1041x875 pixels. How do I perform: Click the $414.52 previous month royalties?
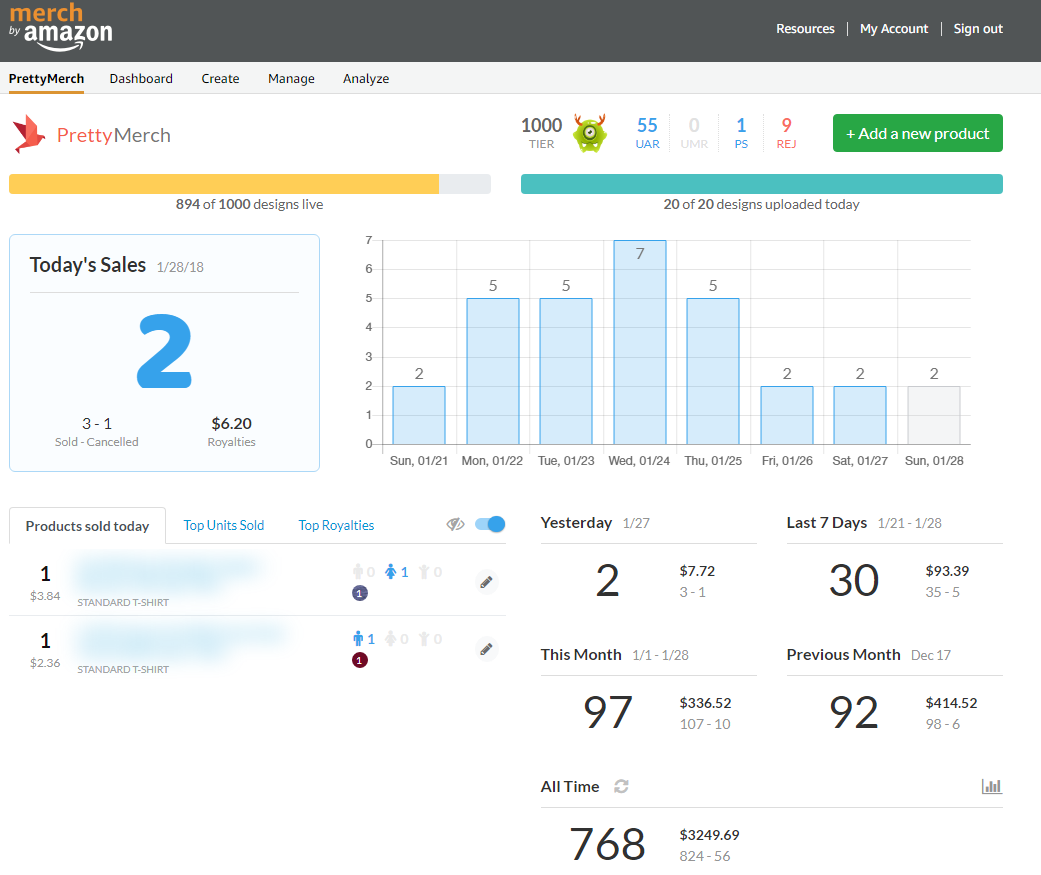951,703
